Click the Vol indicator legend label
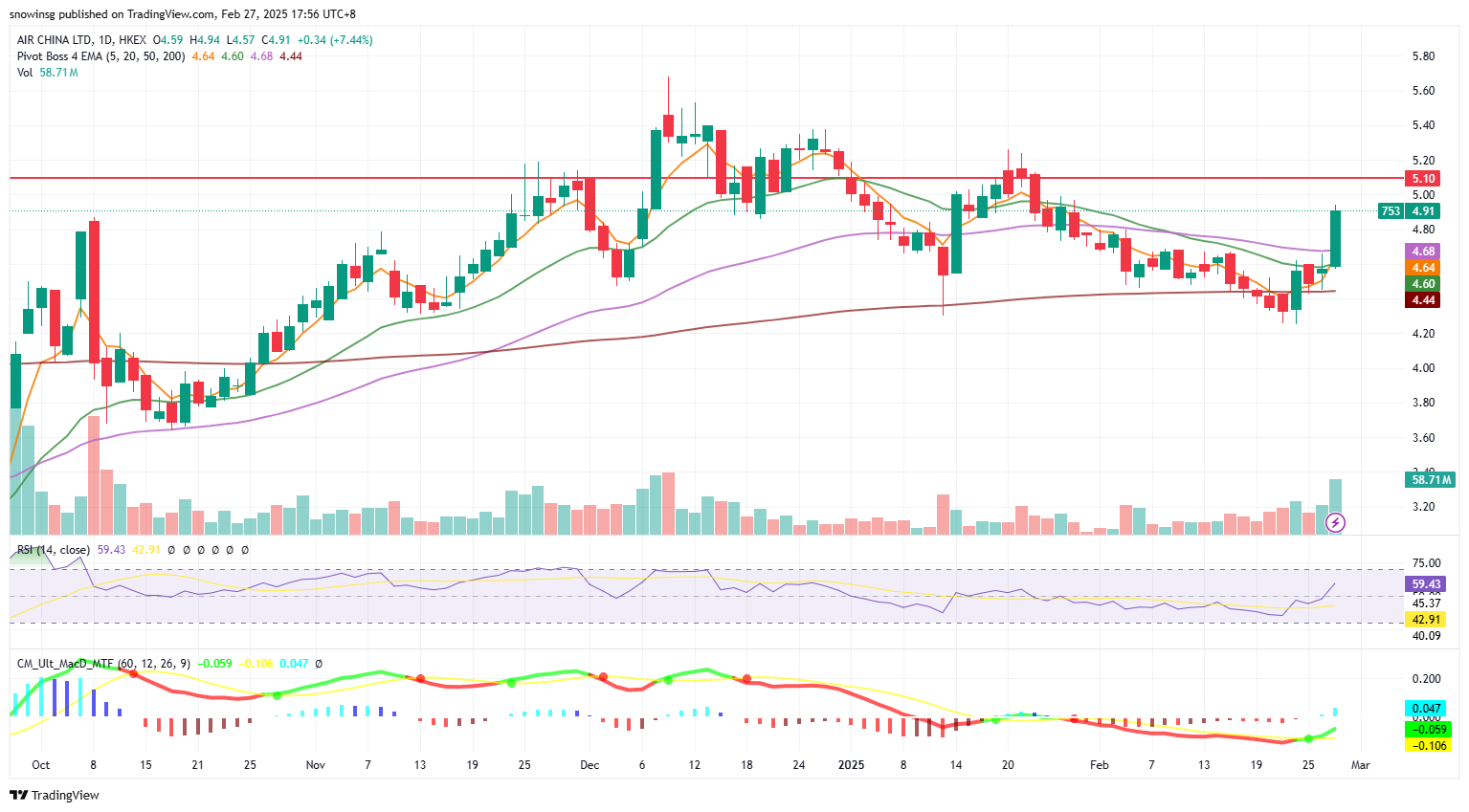The width and height of the screenshot is (1469, 812). (25, 73)
